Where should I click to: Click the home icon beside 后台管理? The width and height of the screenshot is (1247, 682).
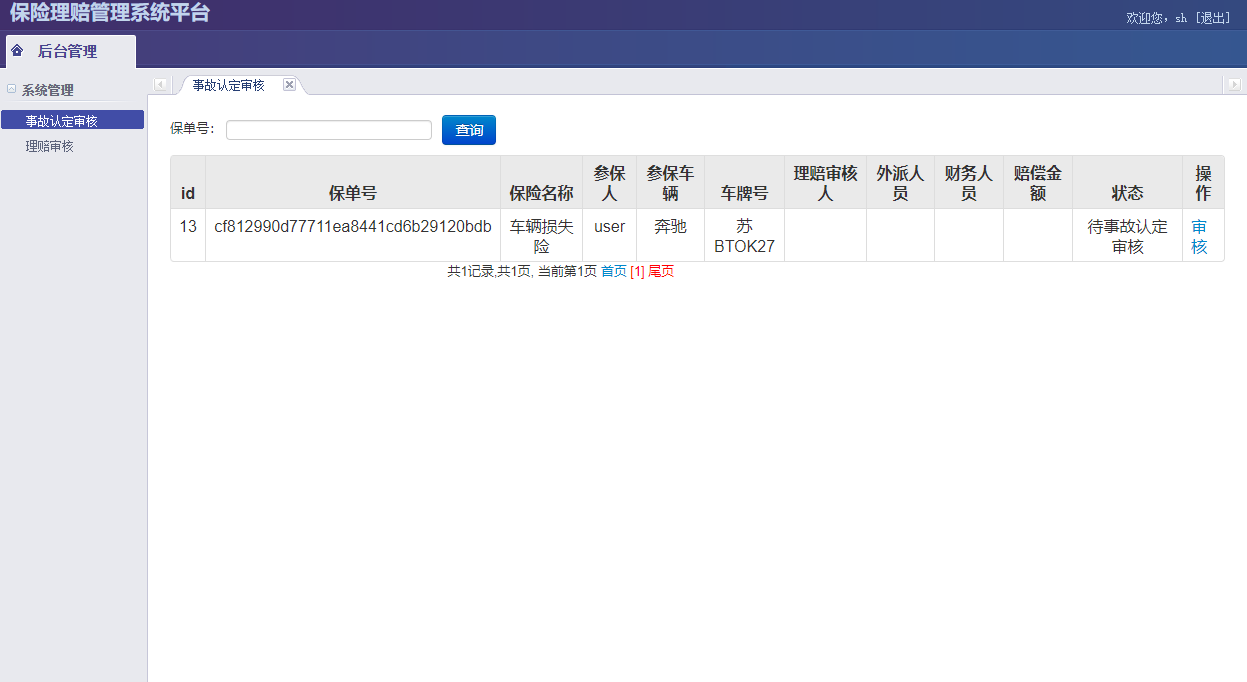(x=17, y=50)
